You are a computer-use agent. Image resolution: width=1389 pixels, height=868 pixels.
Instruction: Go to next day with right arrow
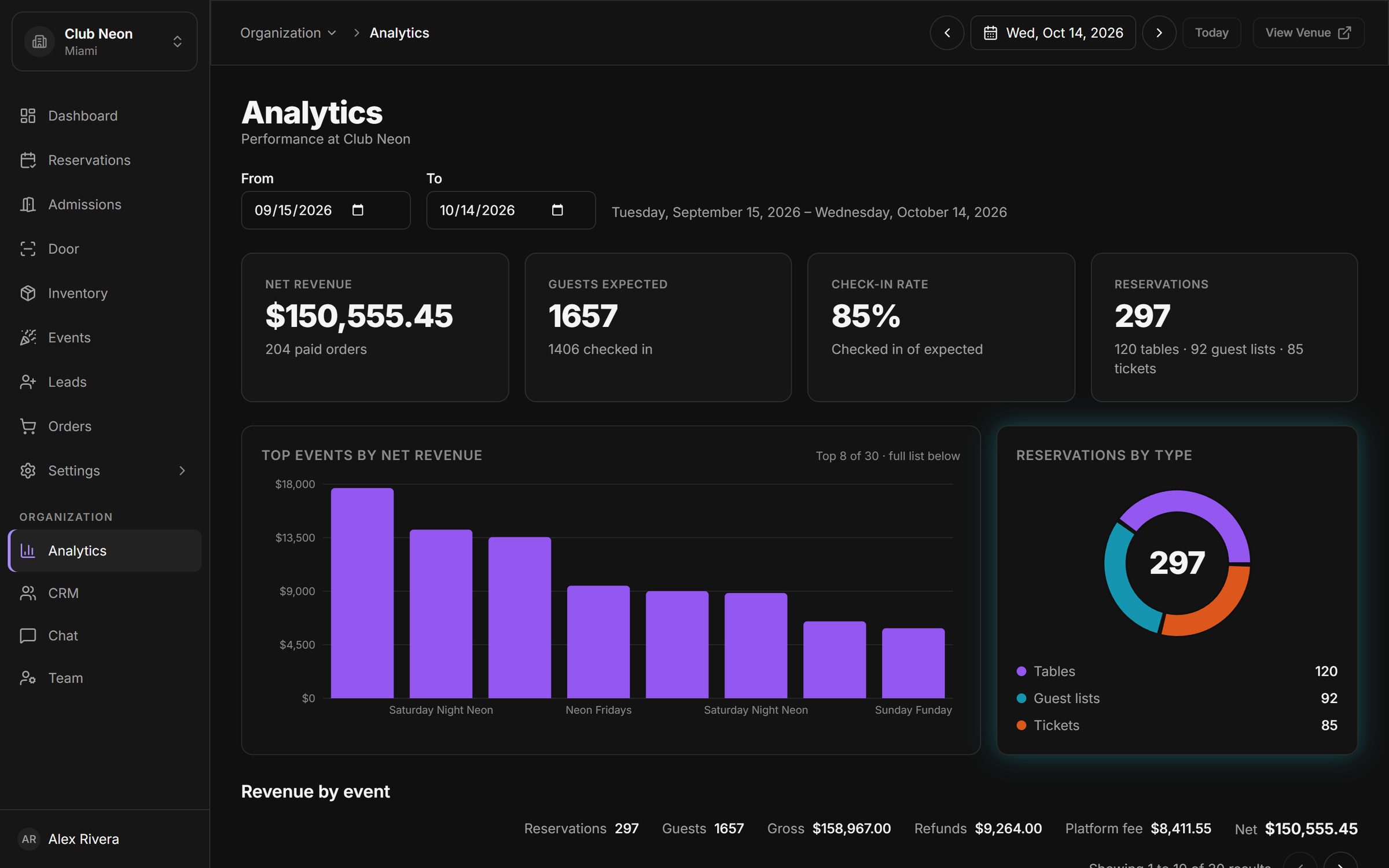coord(1159,33)
